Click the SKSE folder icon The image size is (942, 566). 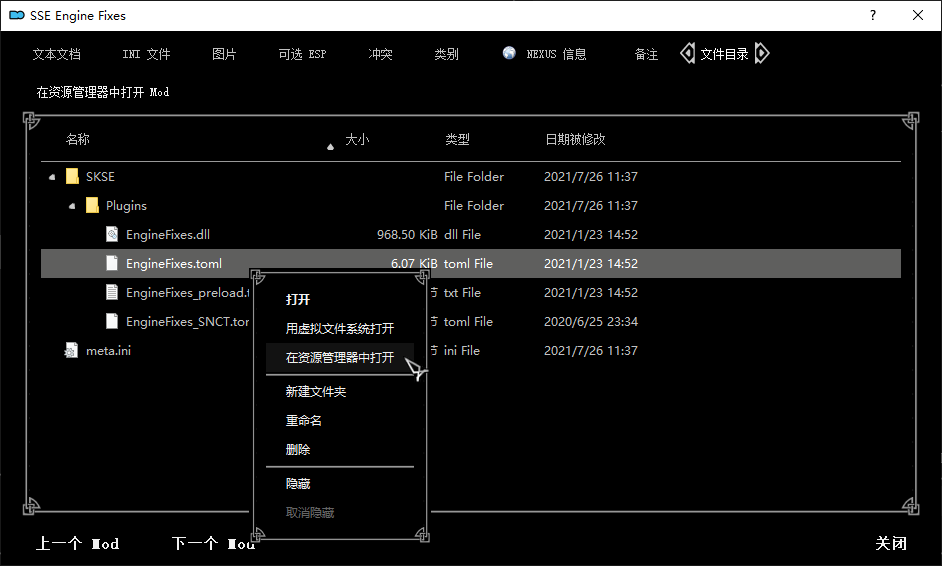click(x=73, y=177)
